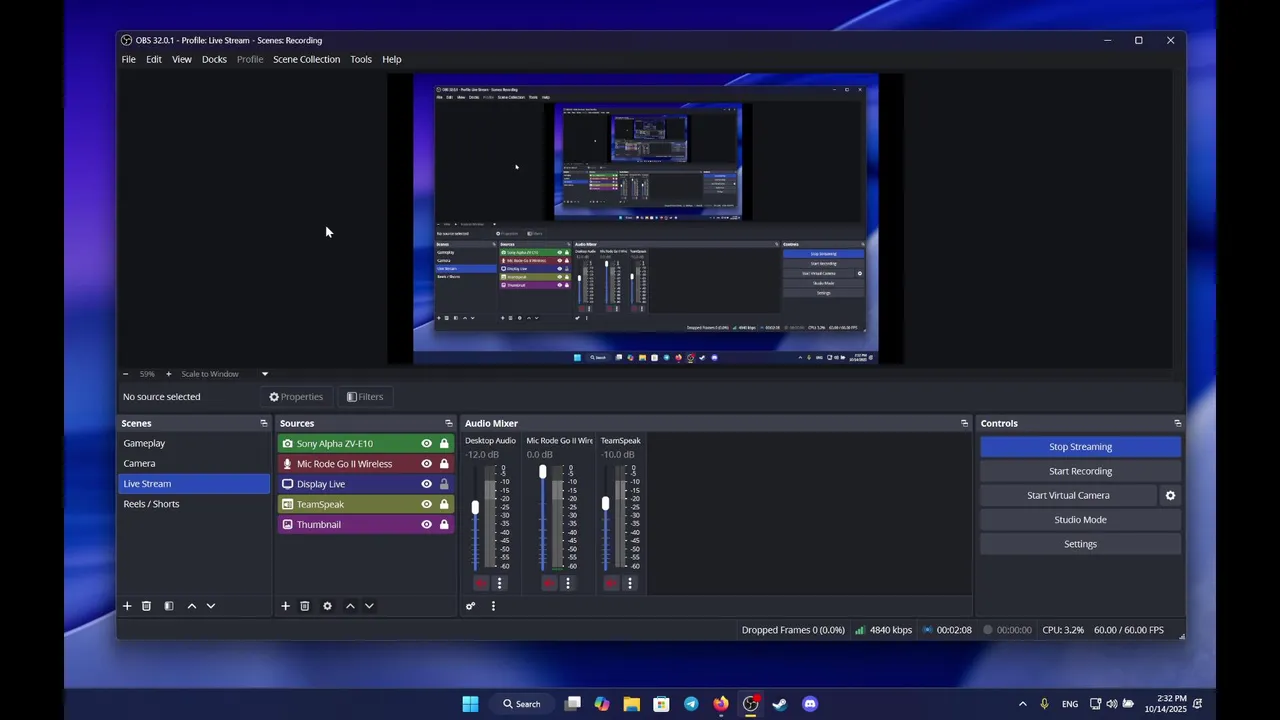Add a new source with plus icon
This screenshot has height=720, width=1280.
[285, 606]
